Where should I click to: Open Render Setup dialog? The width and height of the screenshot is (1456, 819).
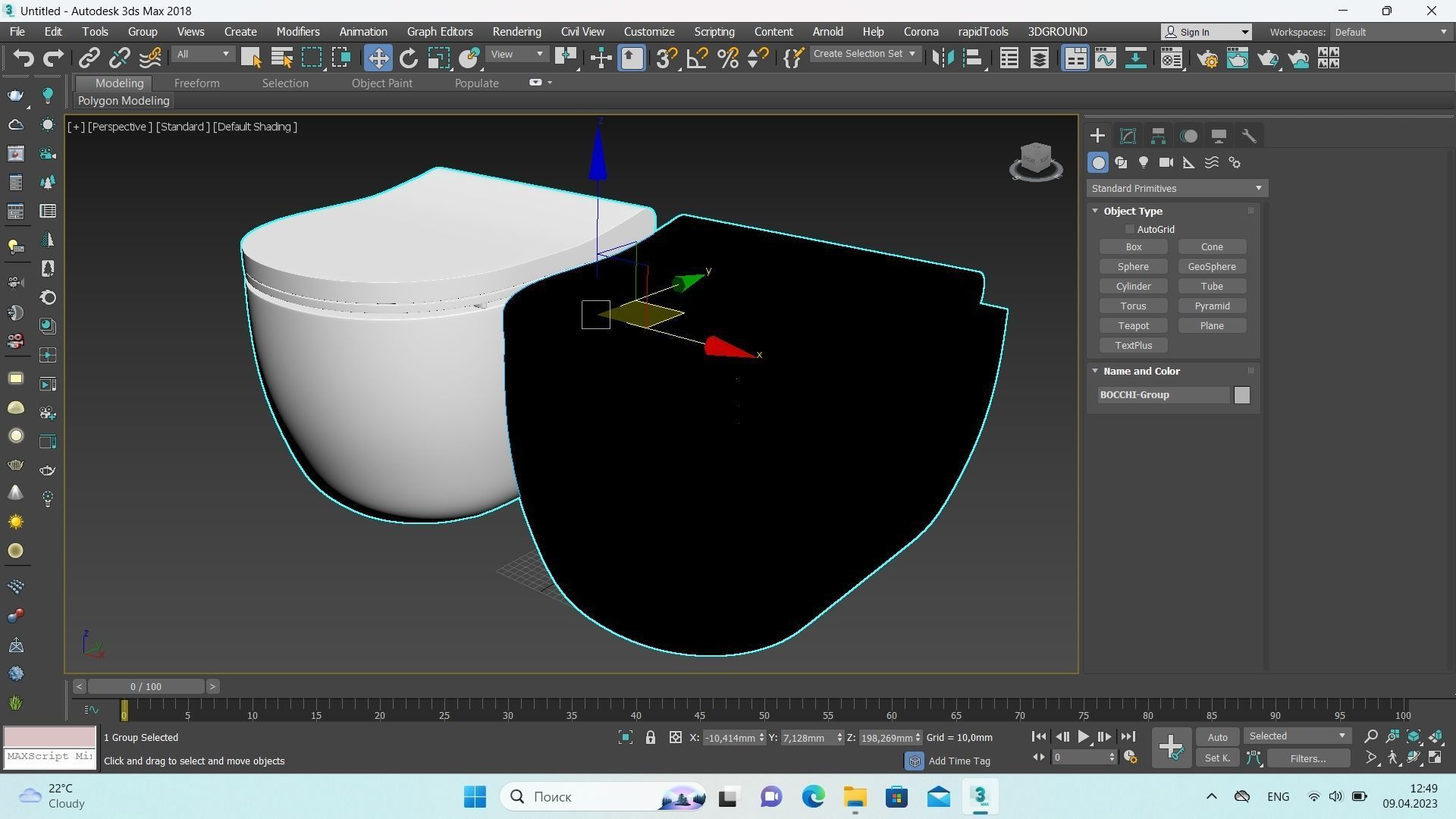tap(1208, 58)
